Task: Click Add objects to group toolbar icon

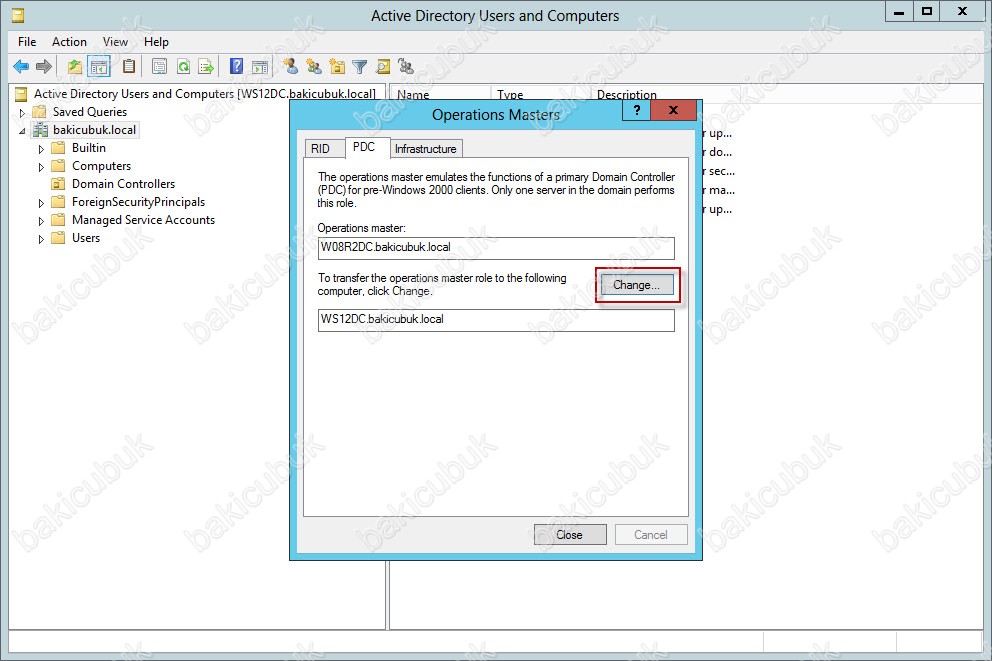Action: tap(406, 66)
